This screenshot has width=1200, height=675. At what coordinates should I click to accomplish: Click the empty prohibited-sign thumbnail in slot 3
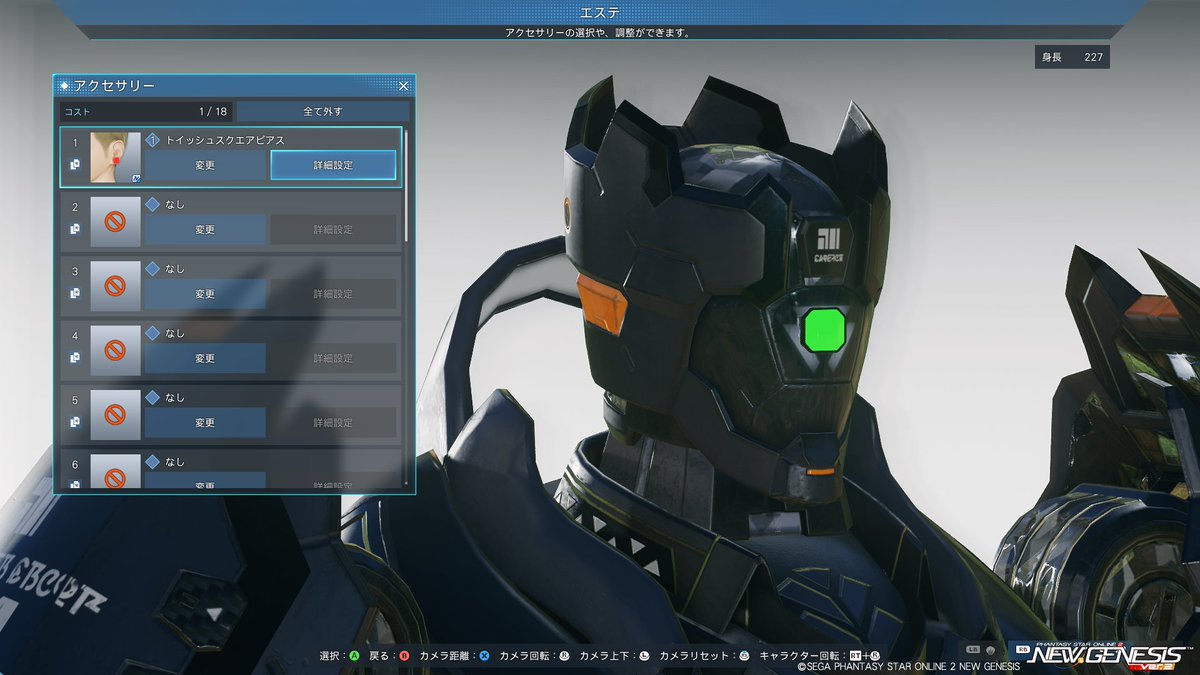(116, 286)
